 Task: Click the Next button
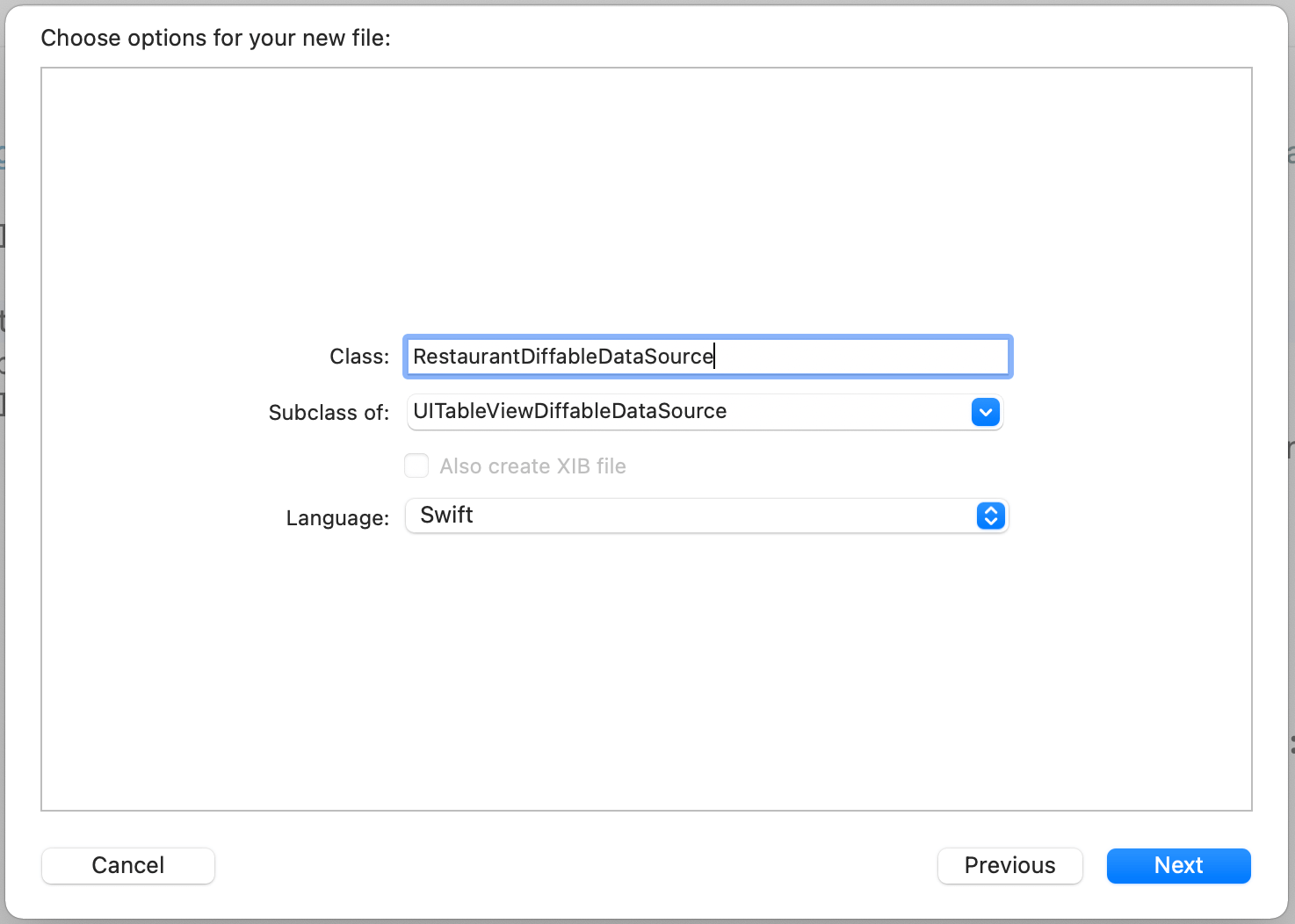pos(1178,865)
